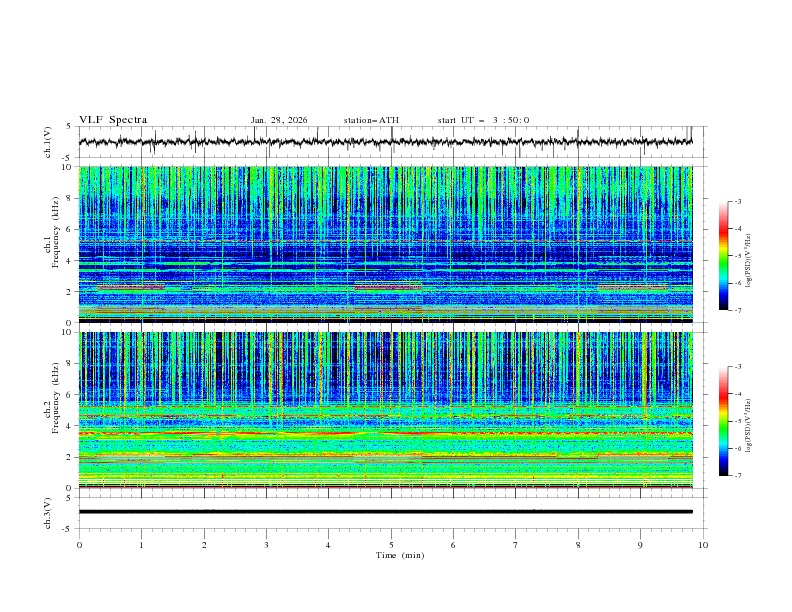
Task: Click the ch.3 waveform trace panel
Action: click(x=390, y=511)
